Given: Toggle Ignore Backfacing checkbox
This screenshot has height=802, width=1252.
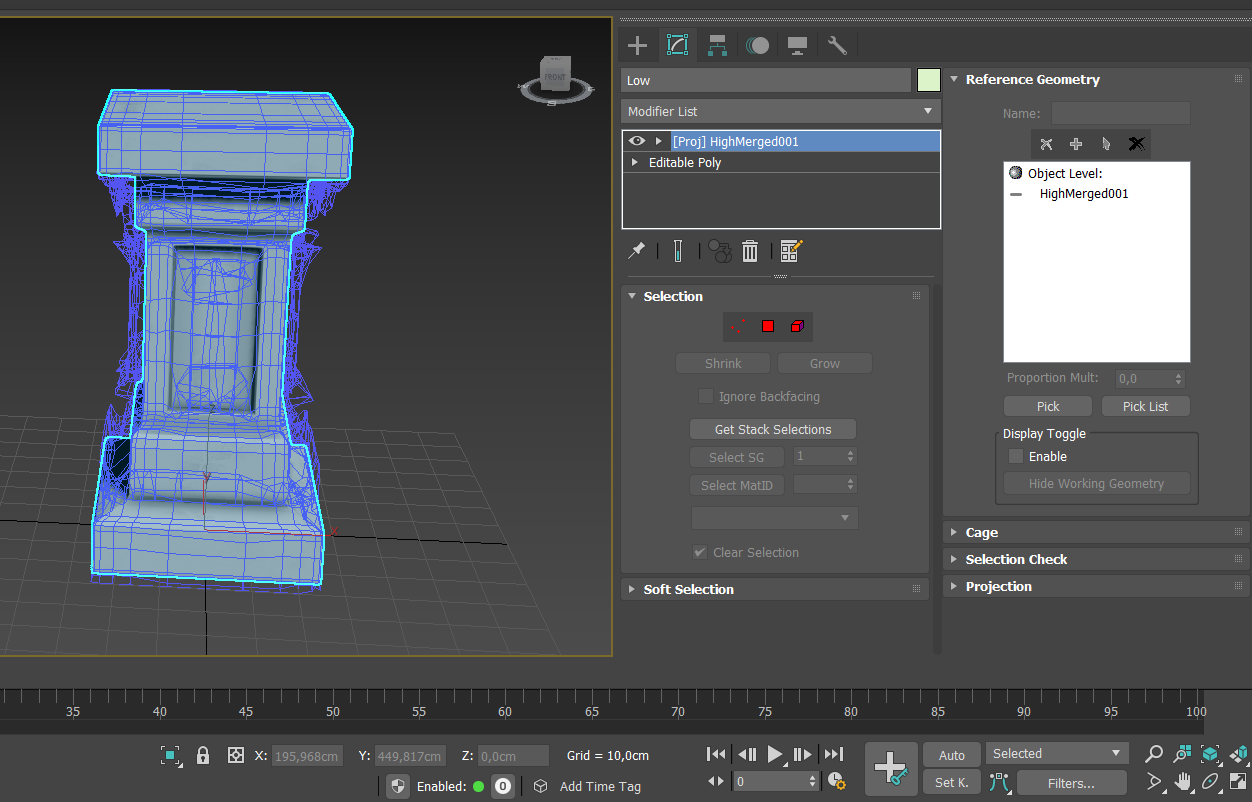Looking at the screenshot, I should click(706, 396).
